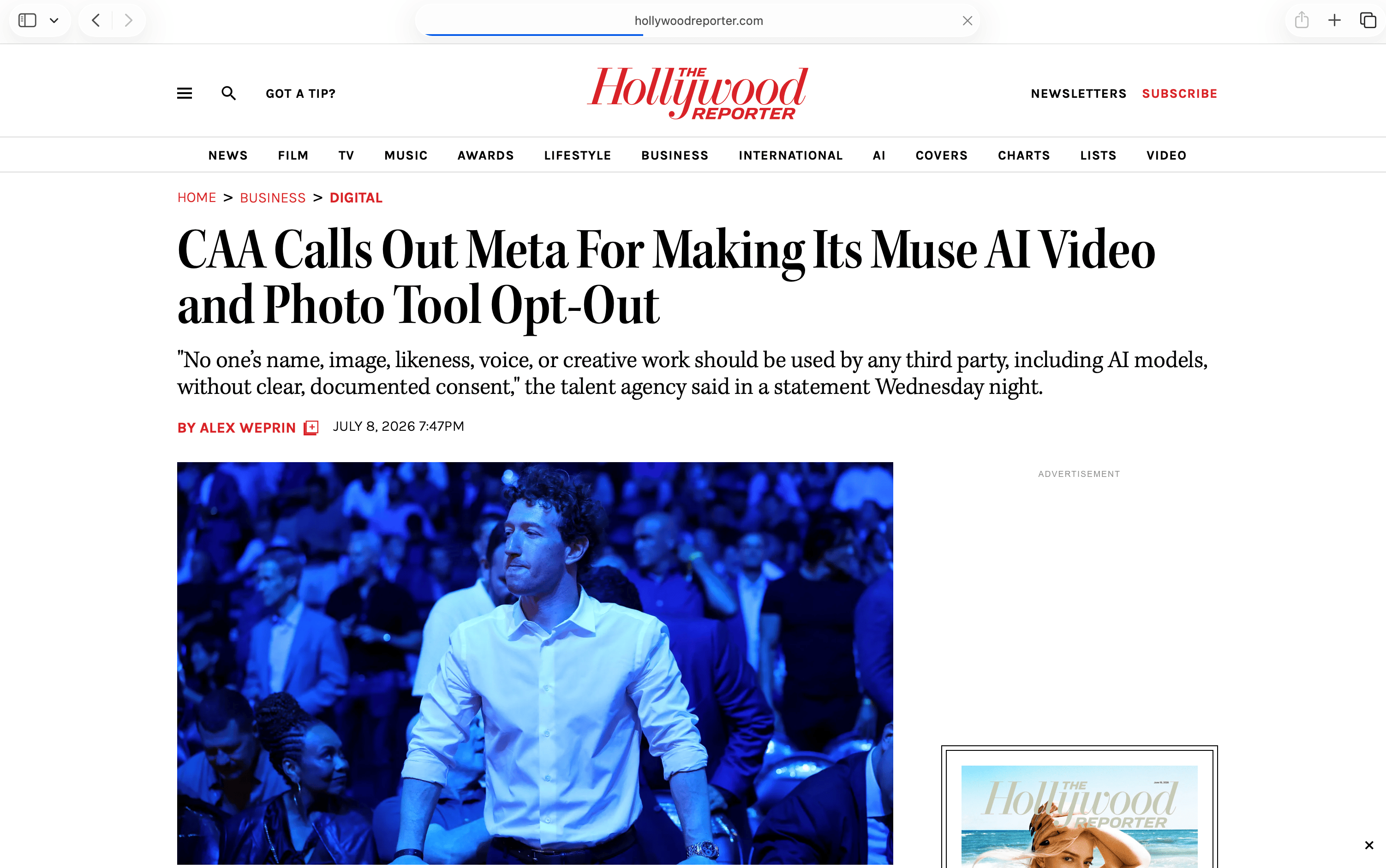
Task: Toggle the Safari sidebar icon
Action: click(x=28, y=21)
